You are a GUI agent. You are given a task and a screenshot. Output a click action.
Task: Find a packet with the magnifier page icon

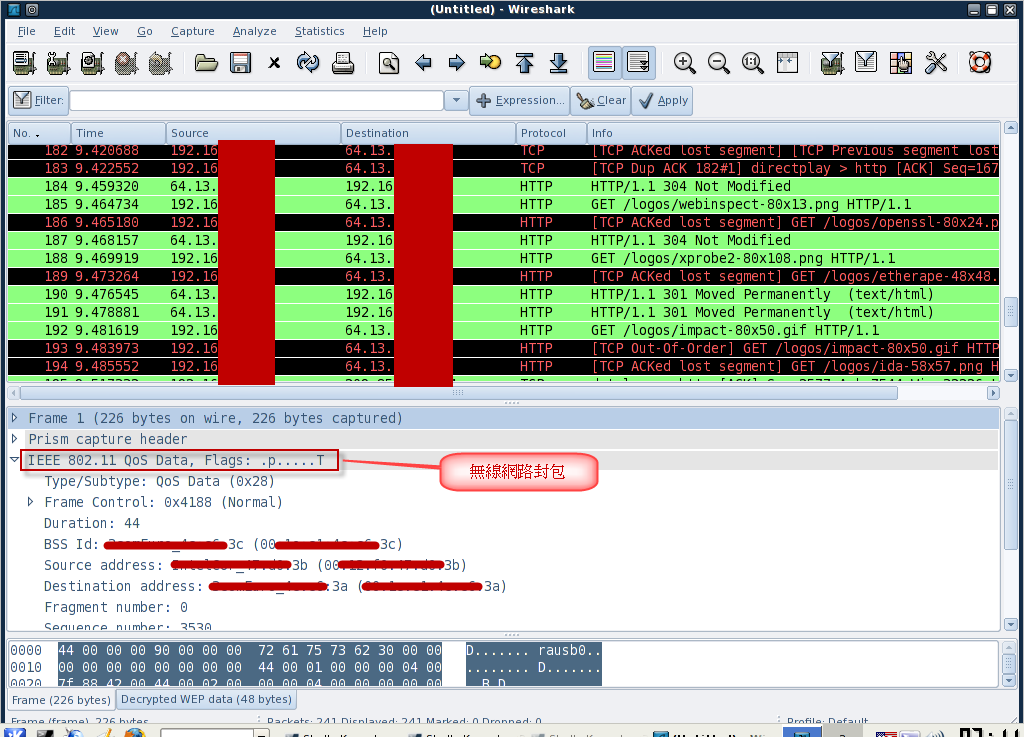point(389,63)
